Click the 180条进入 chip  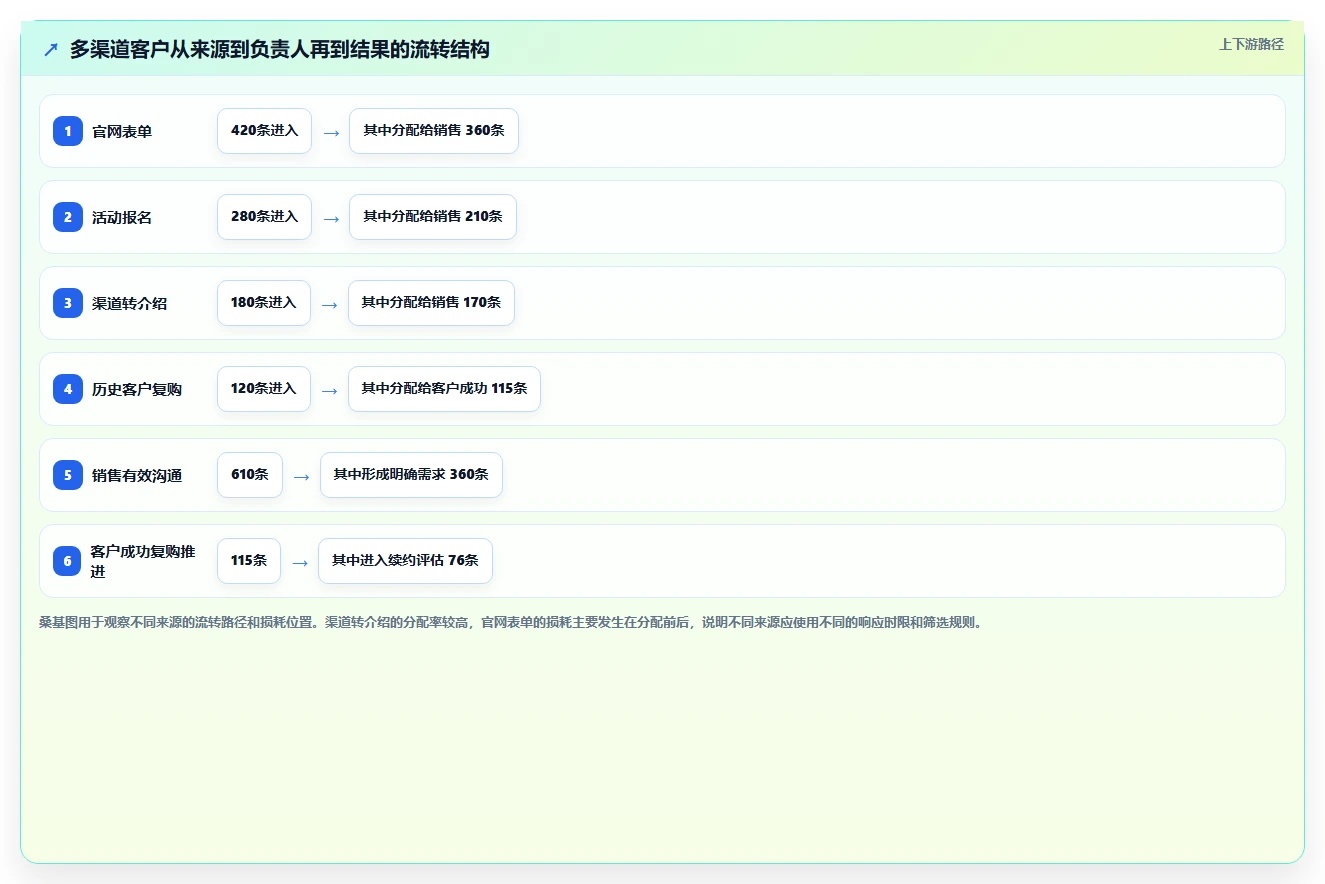(264, 303)
